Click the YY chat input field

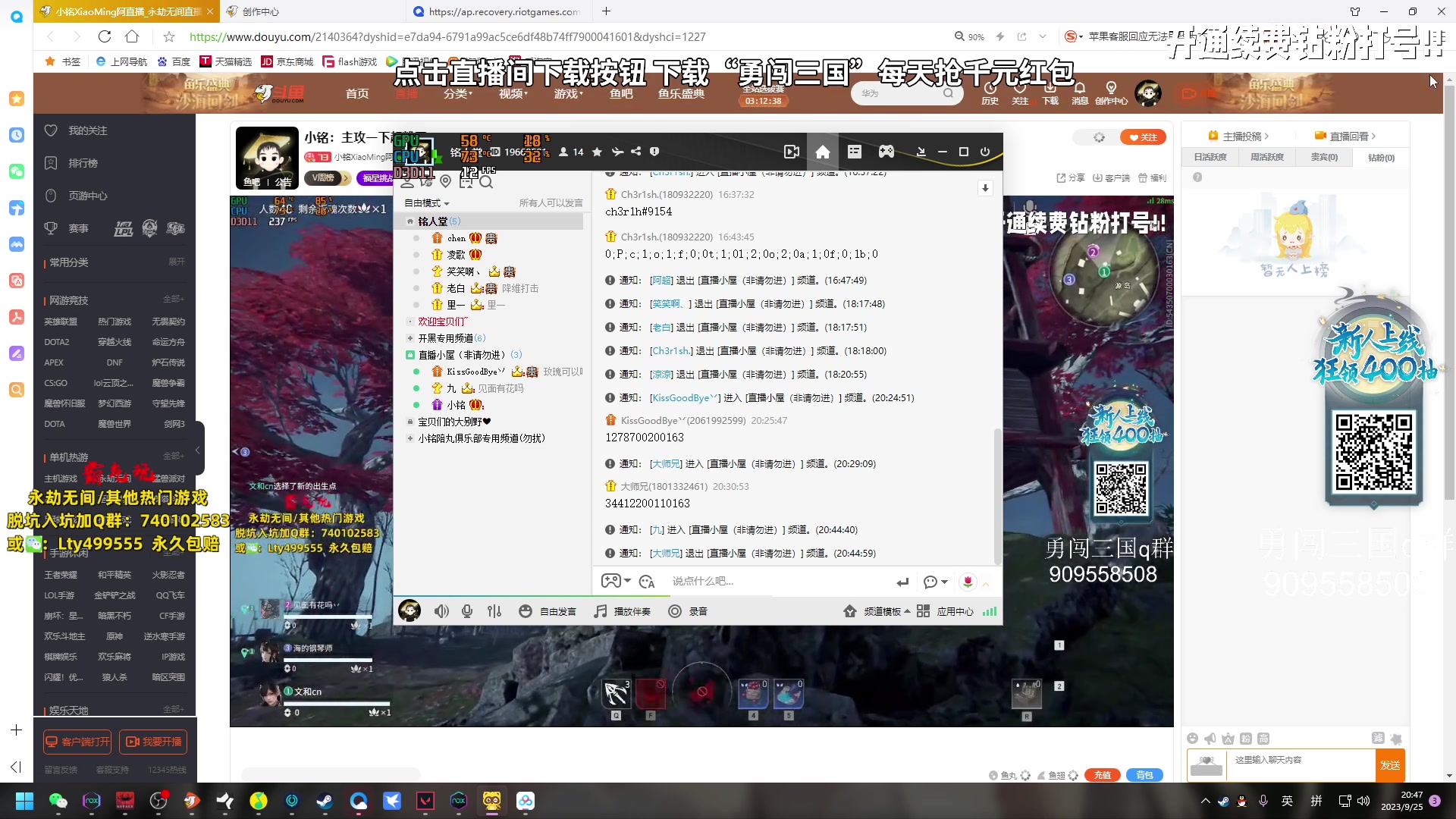click(x=777, y=582)
